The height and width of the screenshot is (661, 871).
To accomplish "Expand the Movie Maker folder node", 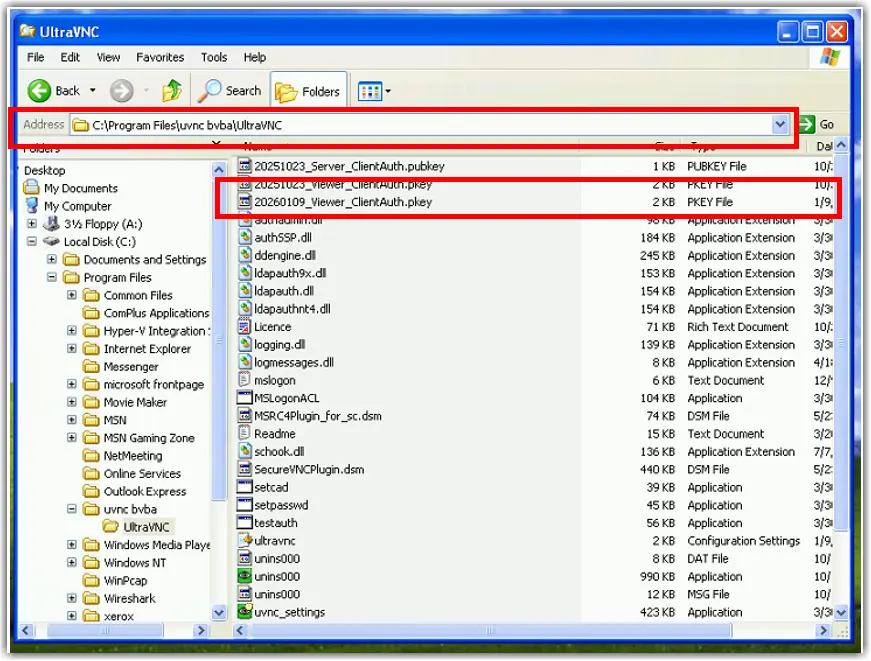I will point(72,402).
